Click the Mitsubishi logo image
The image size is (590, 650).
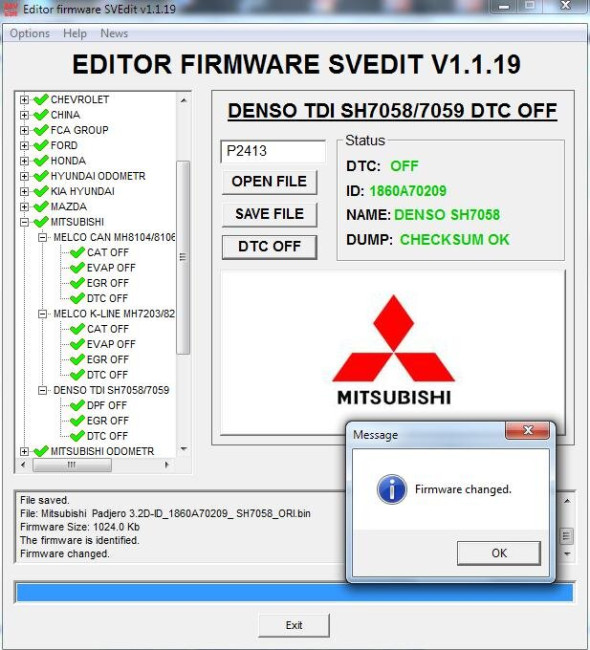pyautogui.click(x=393, y=350)
